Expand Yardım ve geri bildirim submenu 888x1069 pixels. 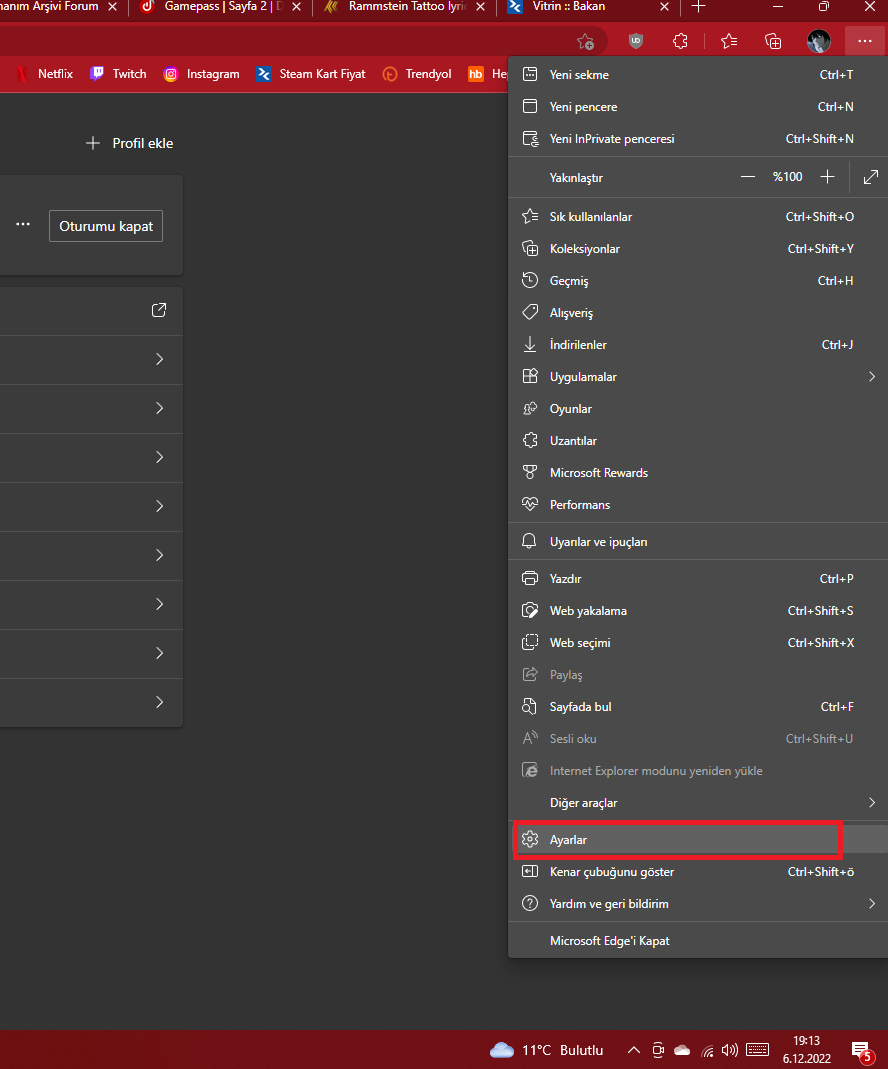(871, 904)
